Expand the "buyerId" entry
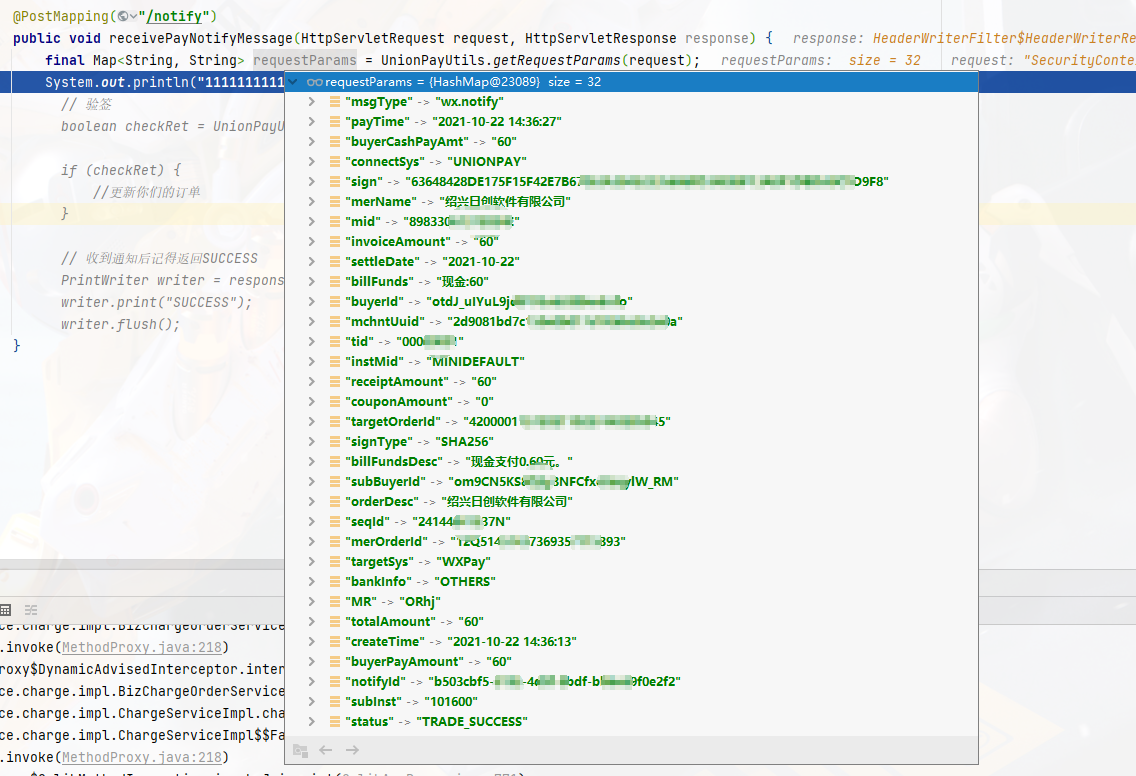The image size is (1136, 776). (312, 301)
